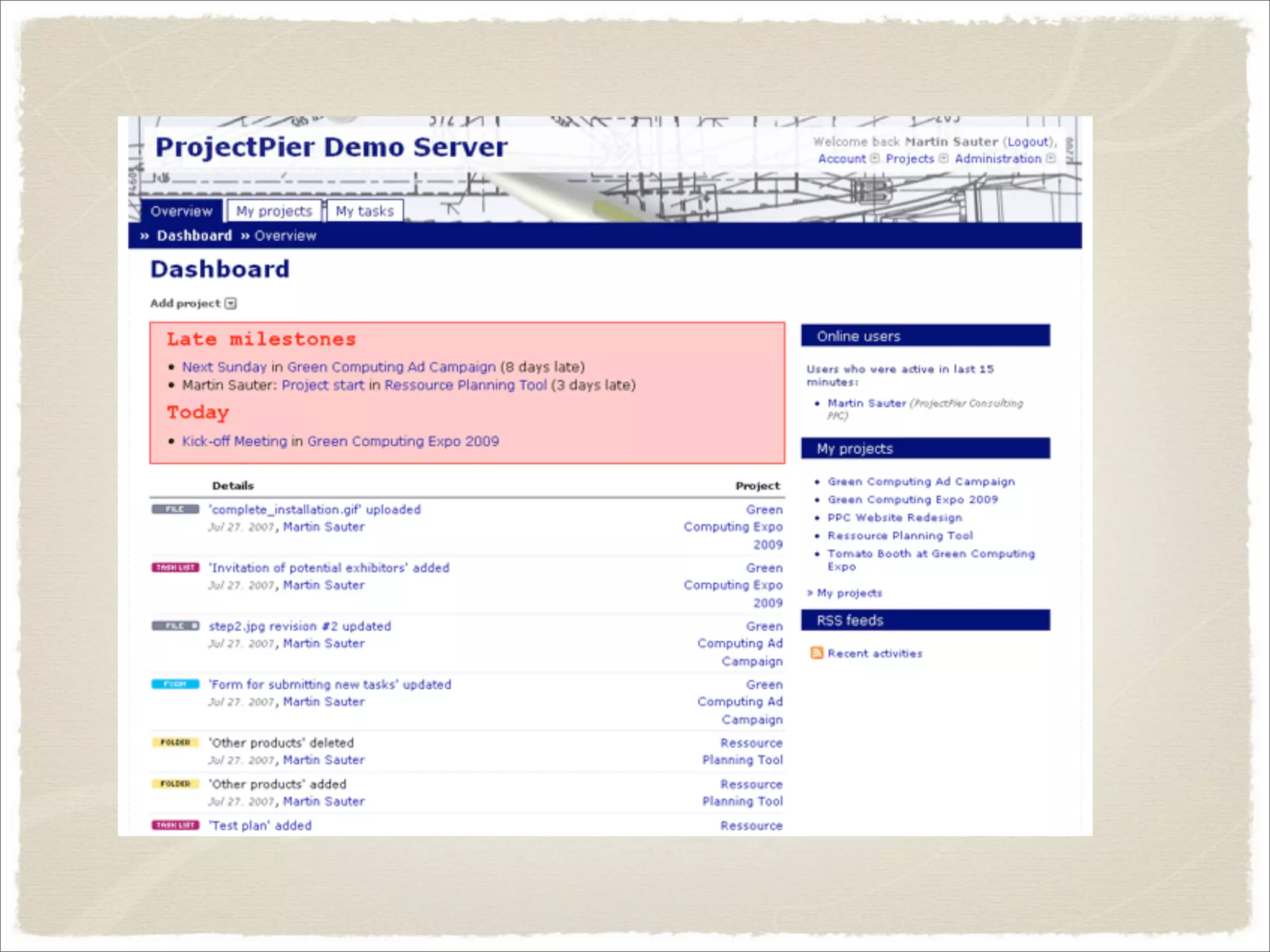Open Recent activities RSS link
This screenshot has width=1270, height=952.
(x=874, y=653)
